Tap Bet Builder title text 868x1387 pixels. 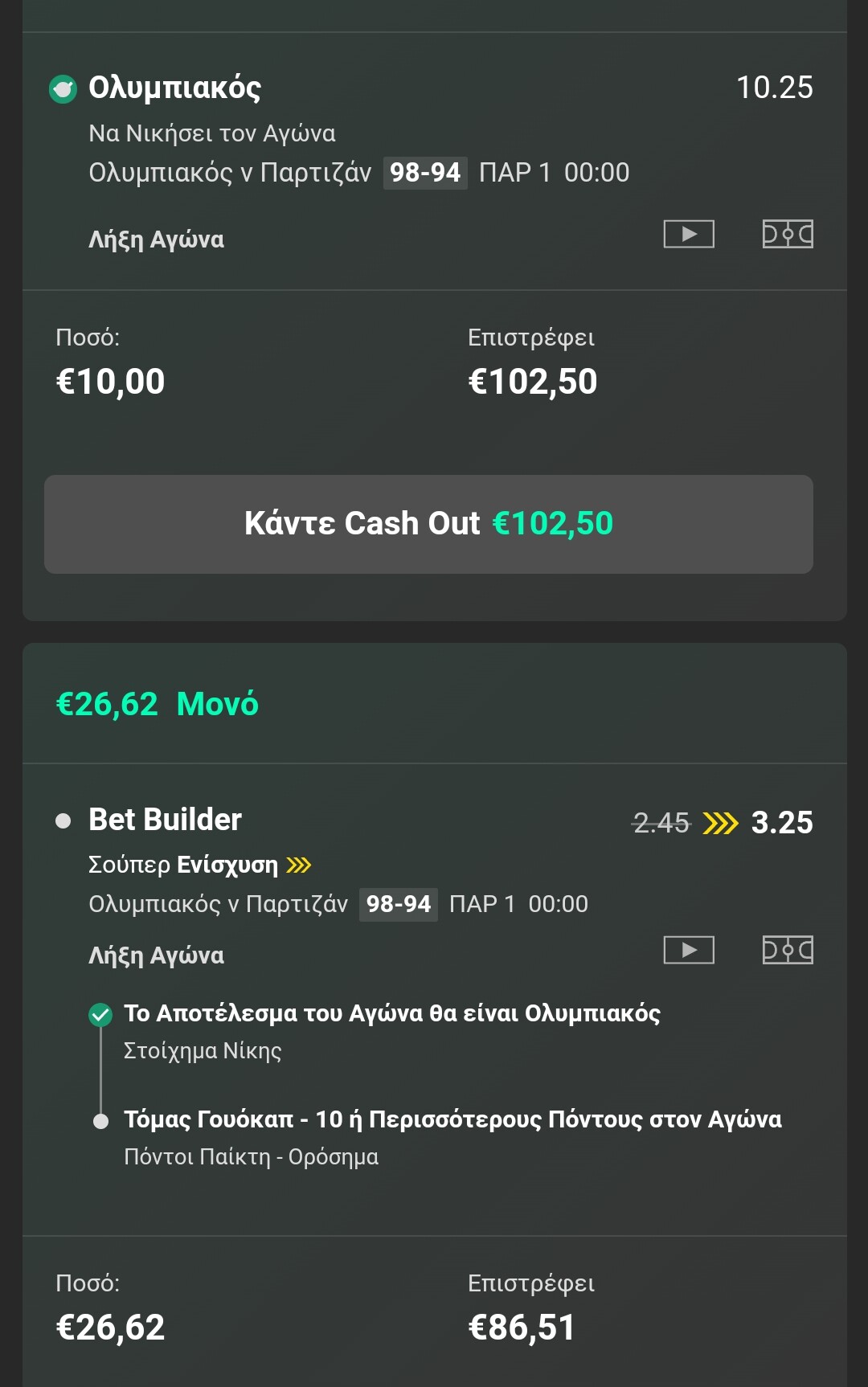(165, 820)
